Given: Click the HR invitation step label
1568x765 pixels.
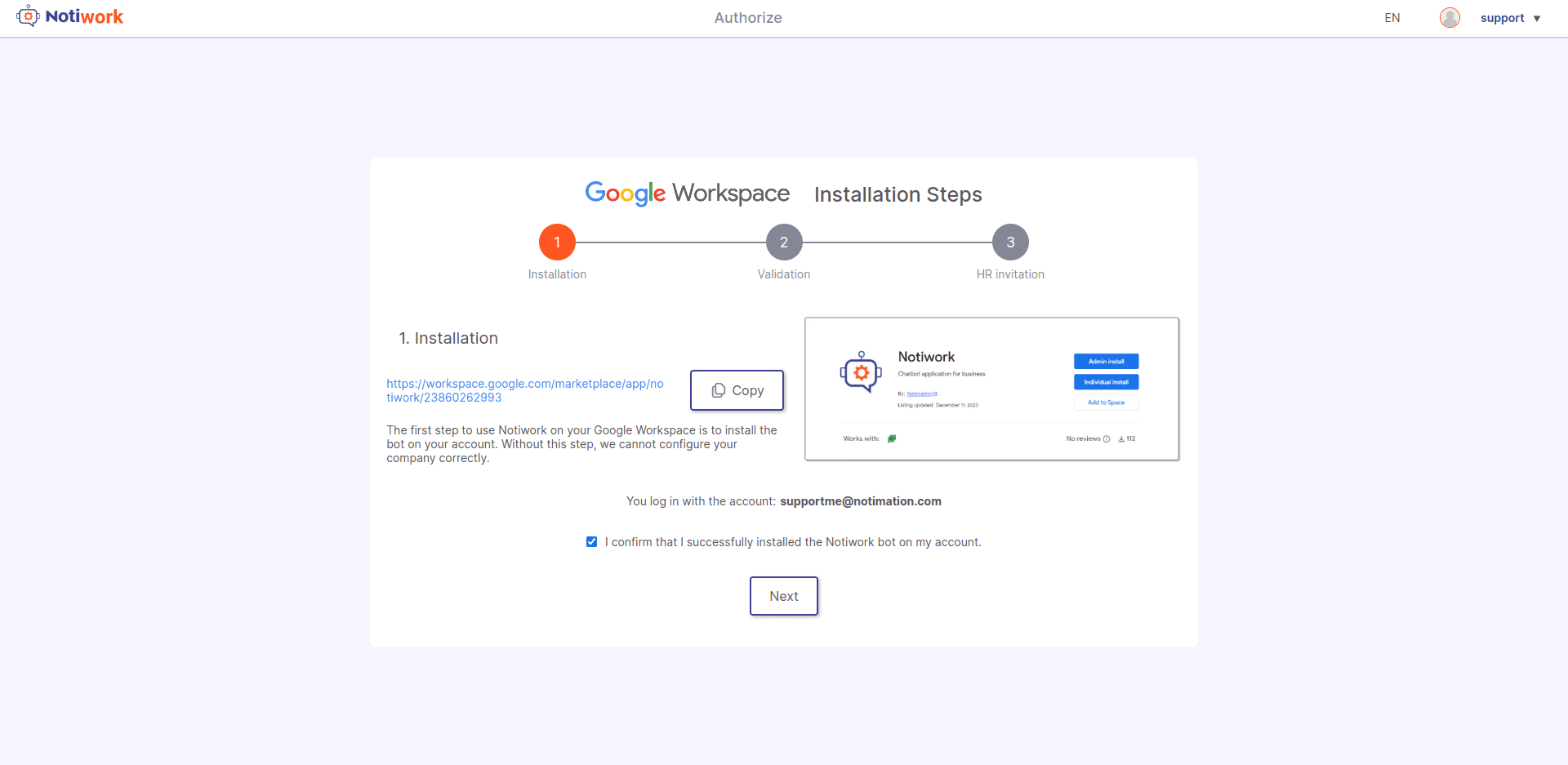Looking at the screenshot, I should [1010, 274].
